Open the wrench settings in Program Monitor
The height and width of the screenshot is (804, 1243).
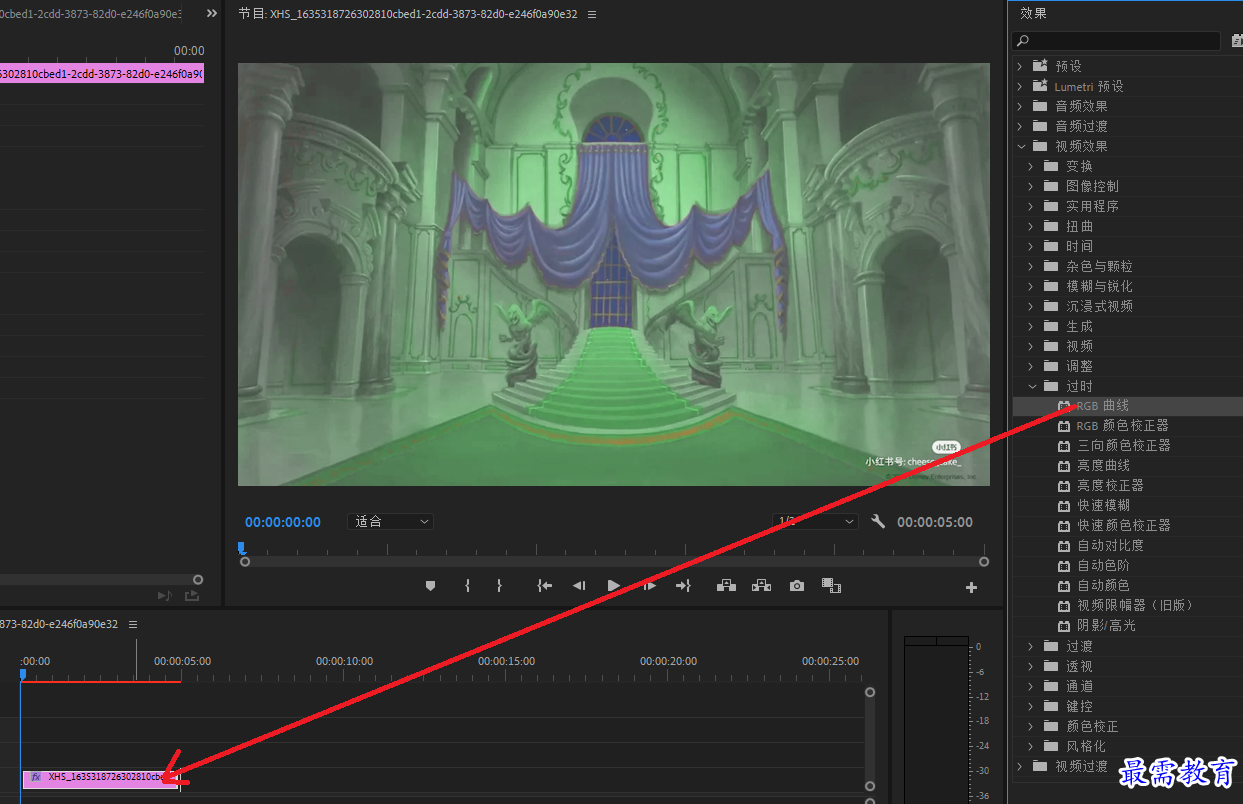coord(878,522)
